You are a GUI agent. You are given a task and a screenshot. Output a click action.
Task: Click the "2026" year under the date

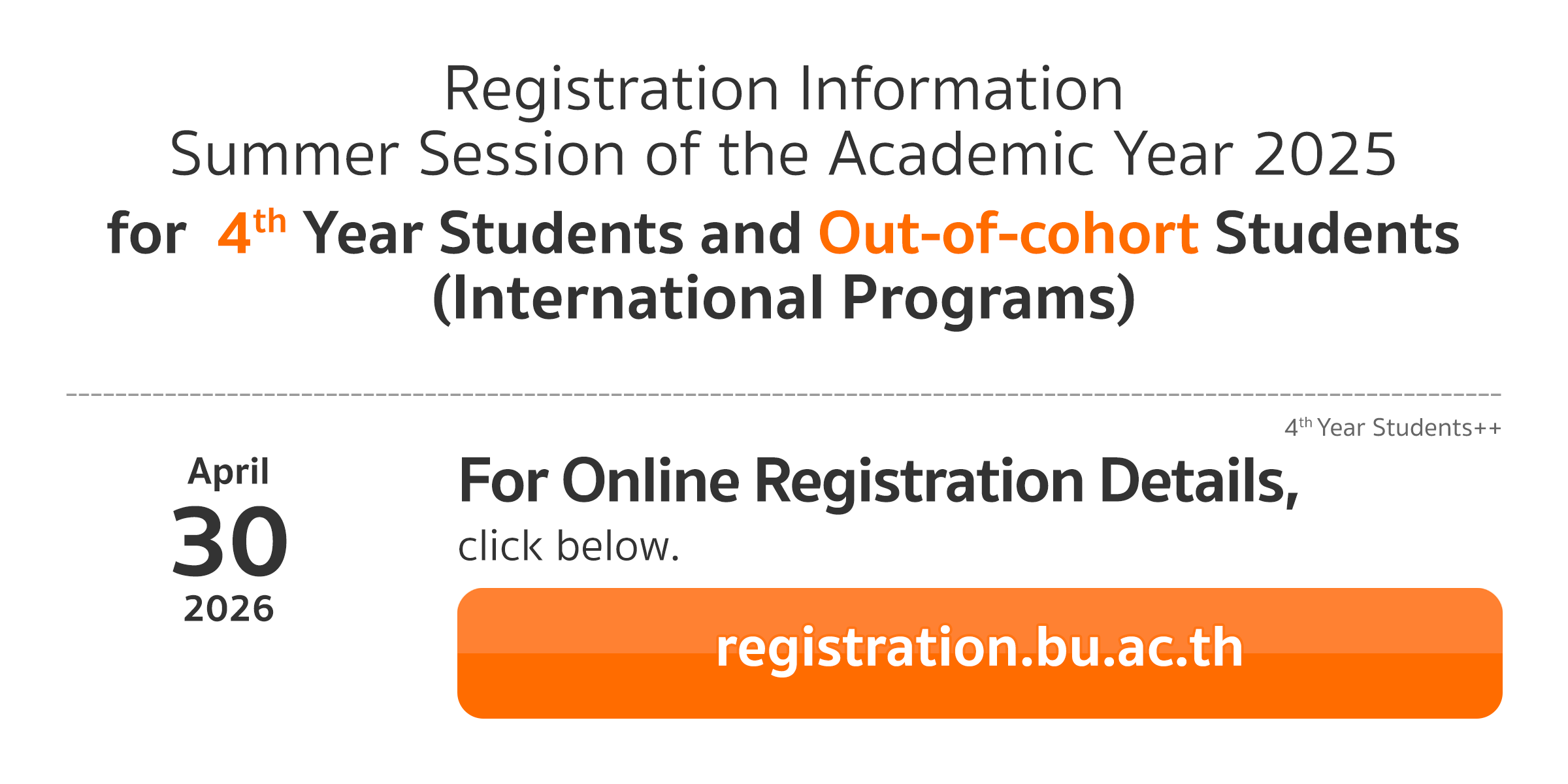point(229,609)
